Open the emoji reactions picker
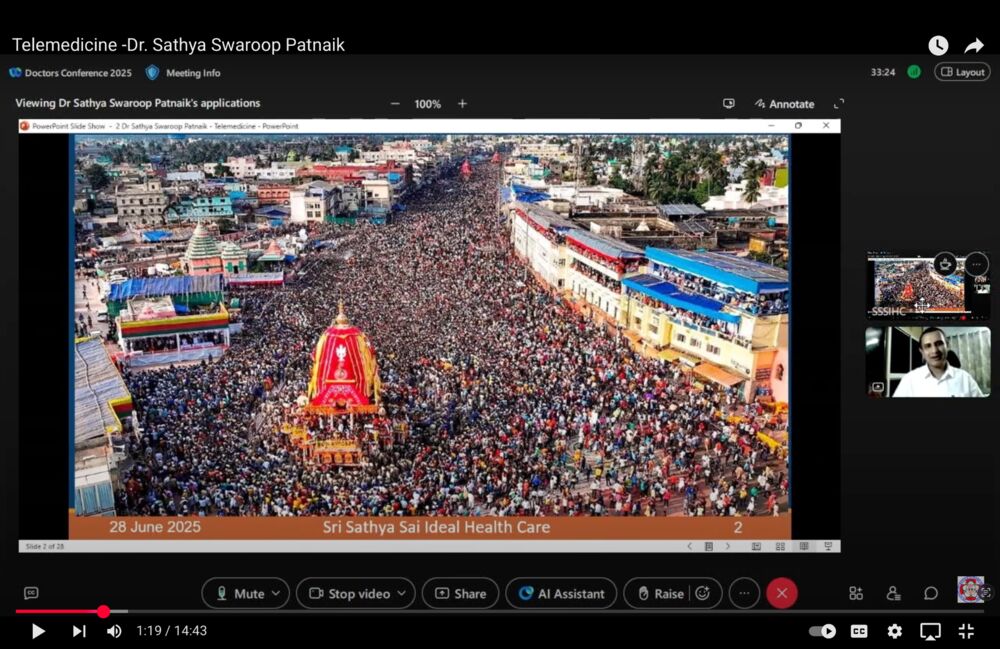1000x649 pixels. point(703,594)
